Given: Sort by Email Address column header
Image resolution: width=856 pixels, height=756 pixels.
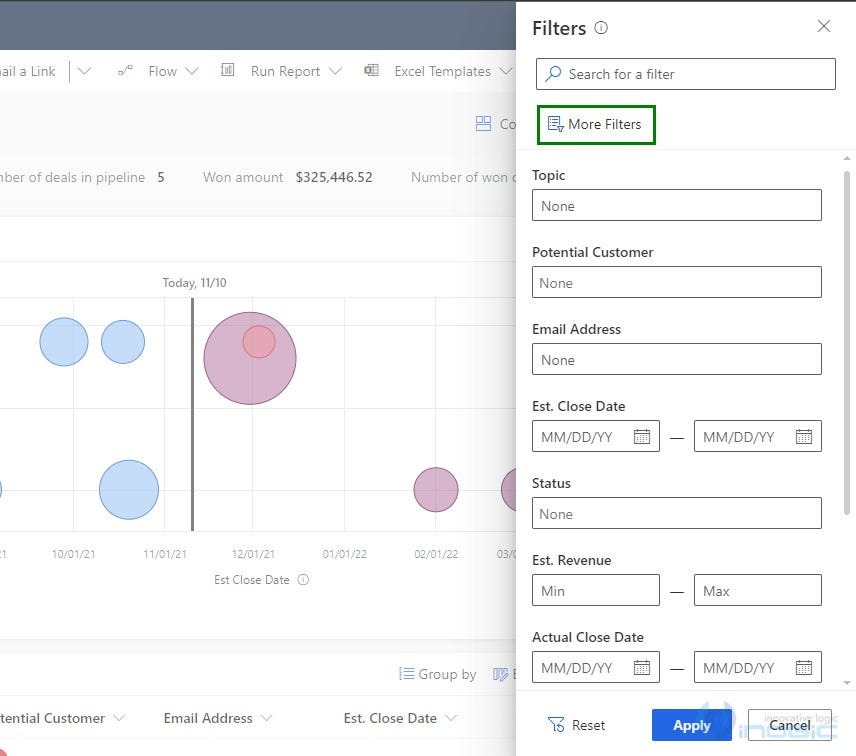Looking at the screenshot, I should point(207,718).
